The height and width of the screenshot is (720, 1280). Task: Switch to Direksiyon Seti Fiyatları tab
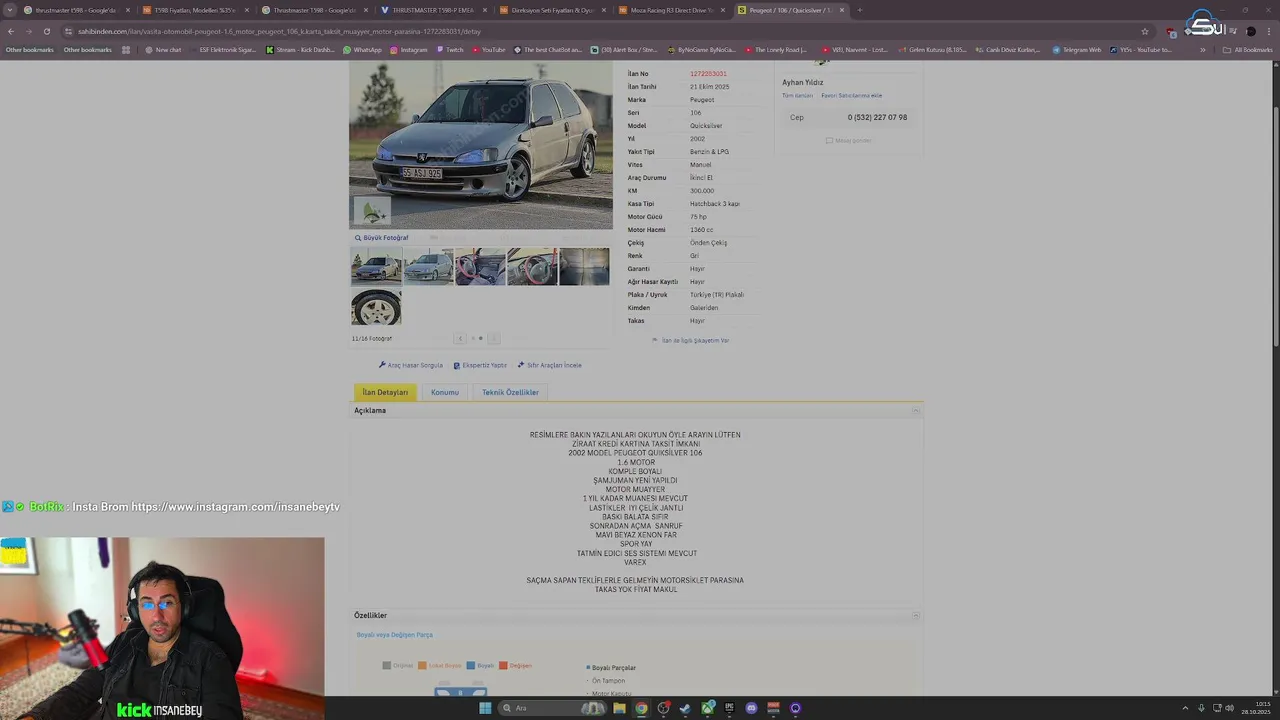tap(552, 10)
